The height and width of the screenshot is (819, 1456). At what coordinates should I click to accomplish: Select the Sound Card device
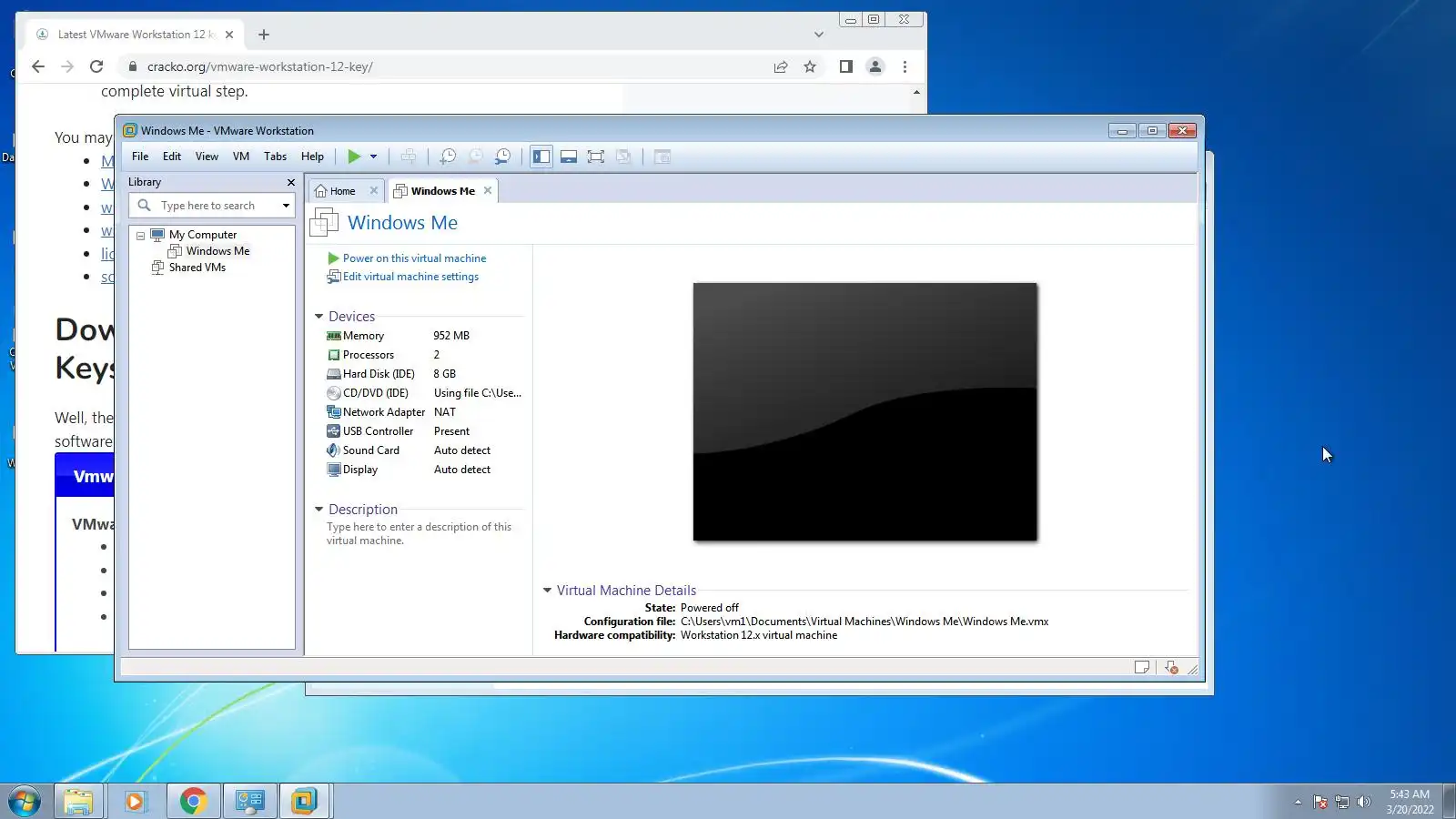pos(424,450)
